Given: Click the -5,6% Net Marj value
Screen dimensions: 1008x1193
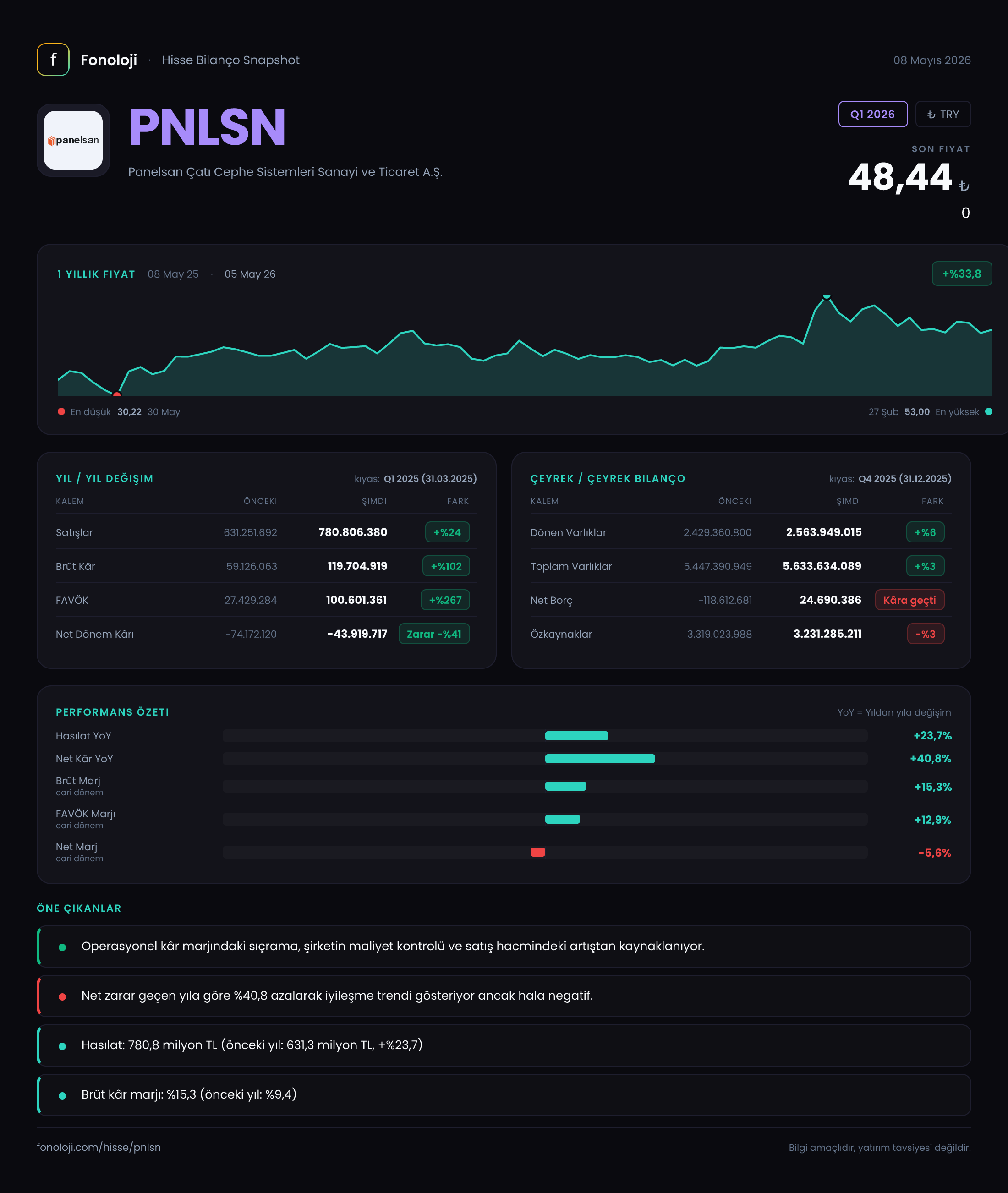Looking at the screenshot, I should (934, 853).
